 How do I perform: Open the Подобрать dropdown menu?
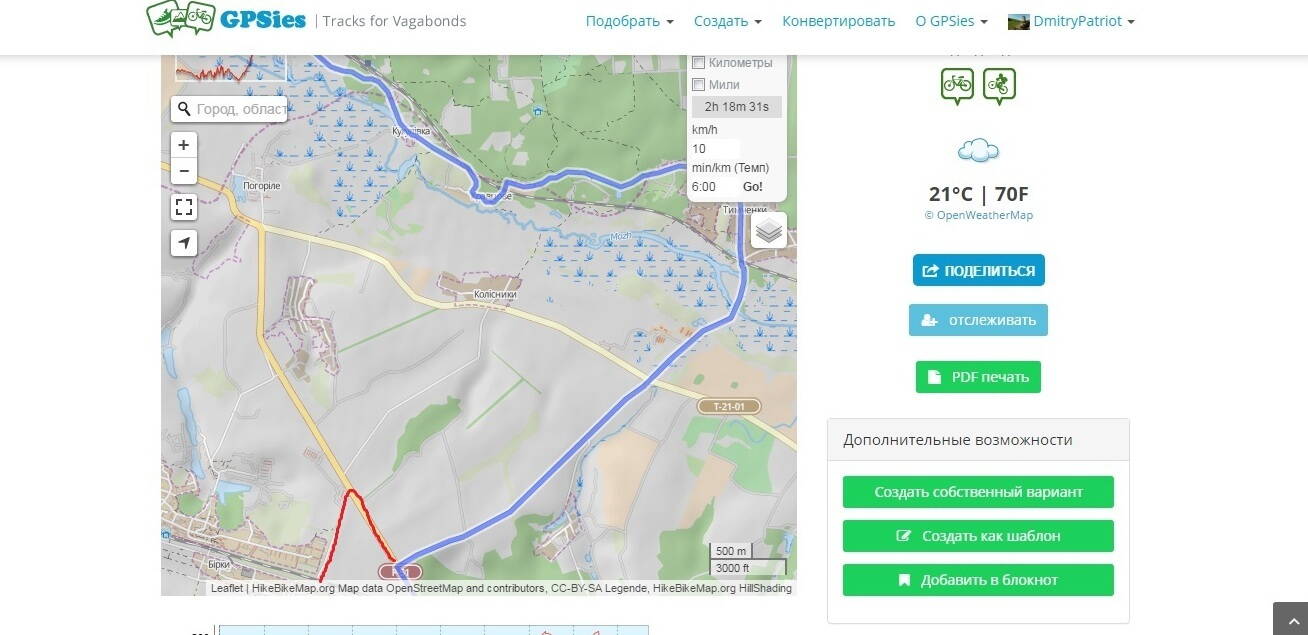tap(629, 21)
